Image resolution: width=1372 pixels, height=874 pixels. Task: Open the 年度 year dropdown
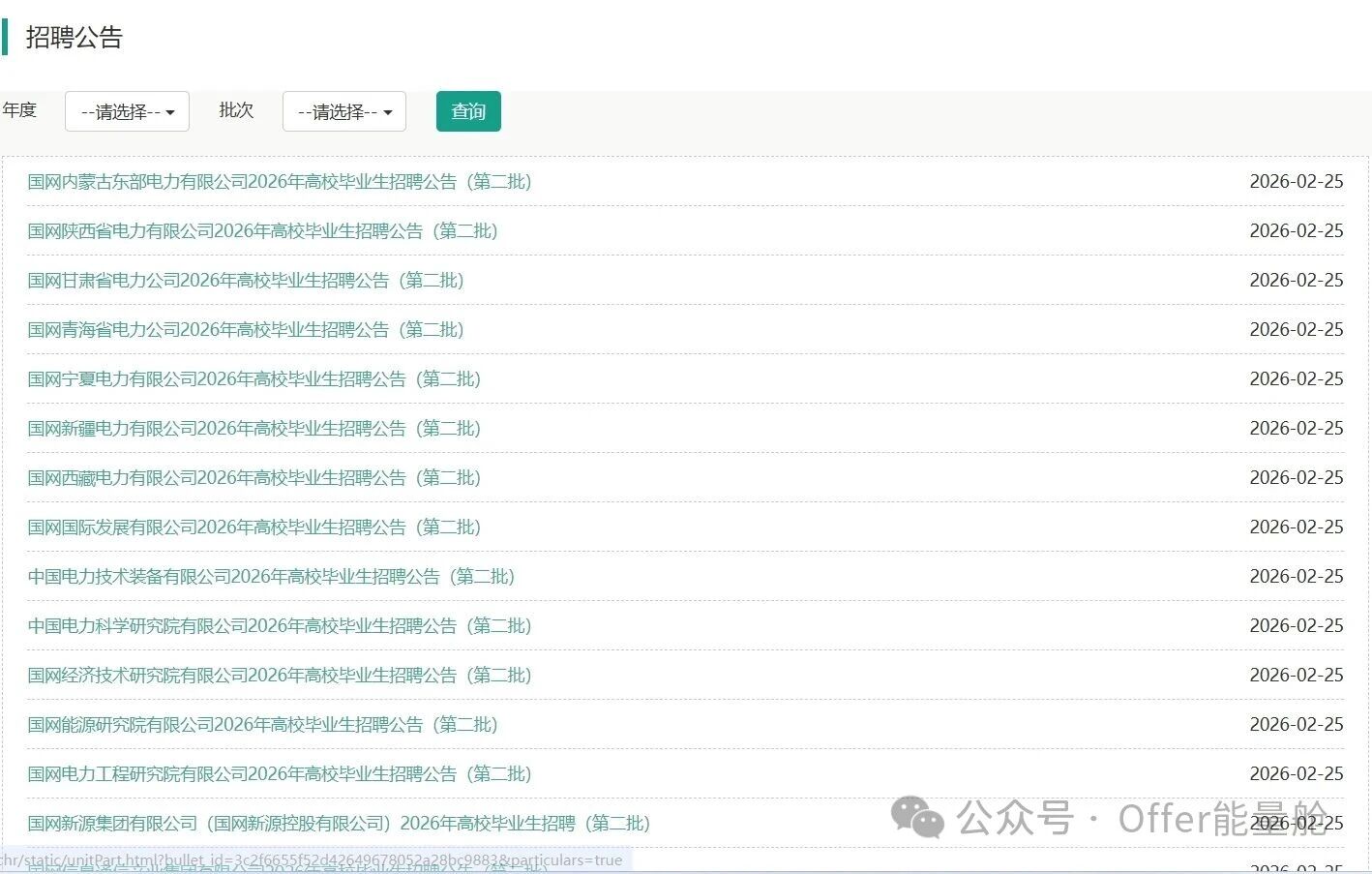[x=127, y=111]
